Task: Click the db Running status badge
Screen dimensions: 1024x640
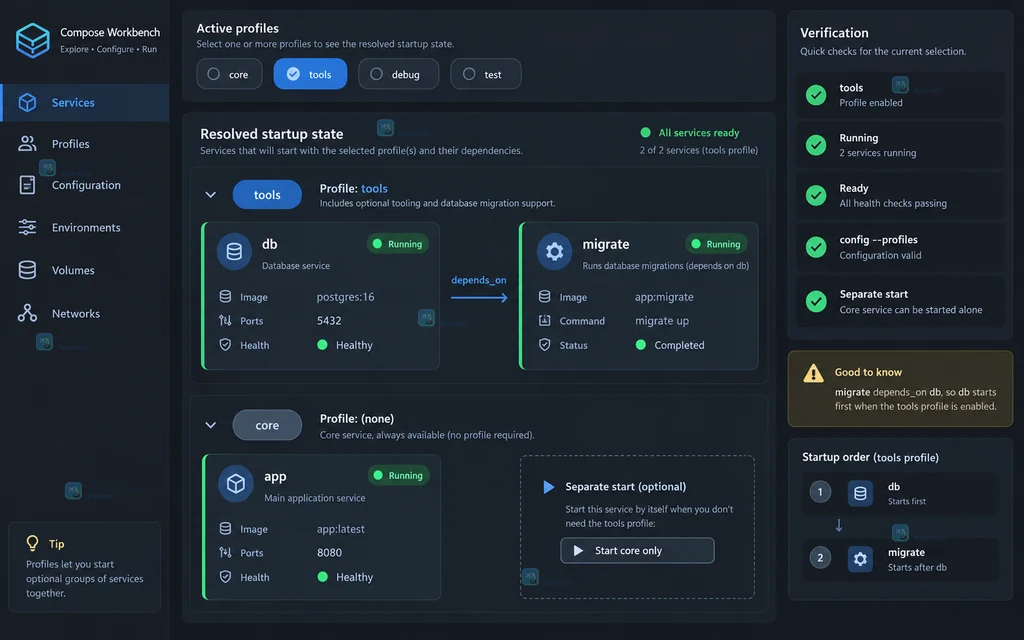Action: tap(398, 244)
